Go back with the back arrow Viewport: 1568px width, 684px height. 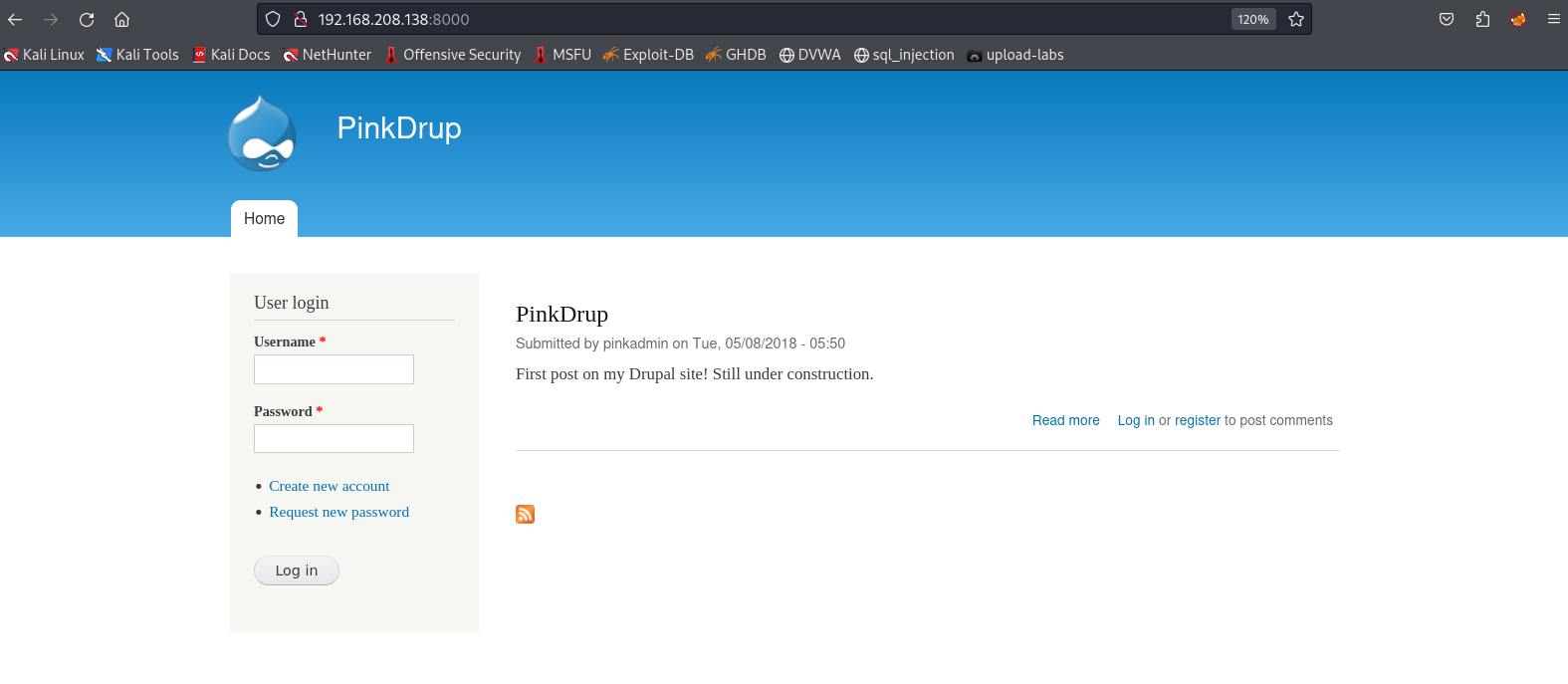tap(15, 20)
